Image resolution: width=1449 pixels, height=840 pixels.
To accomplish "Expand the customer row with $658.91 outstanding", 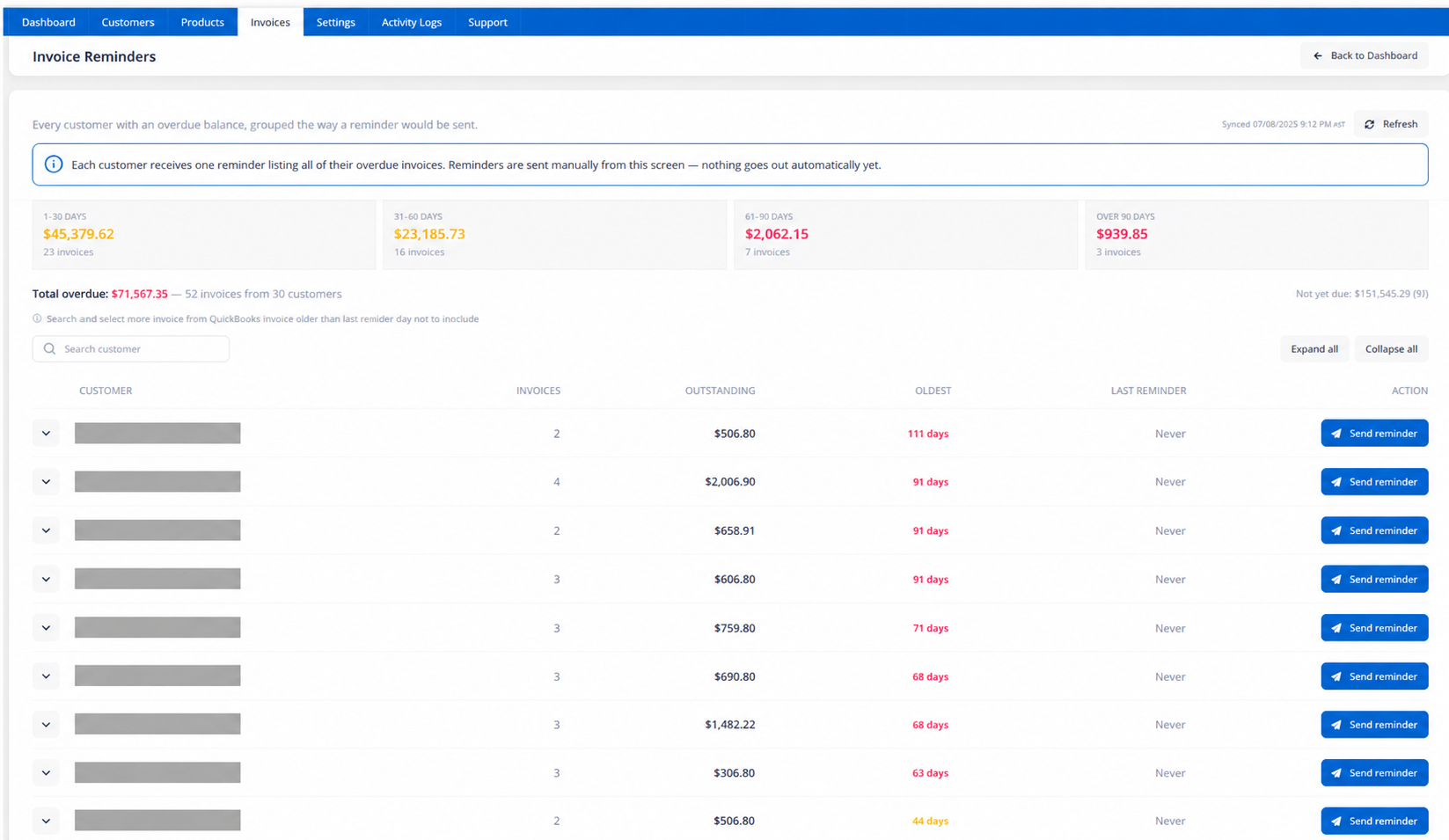I will tap(46, 530).
